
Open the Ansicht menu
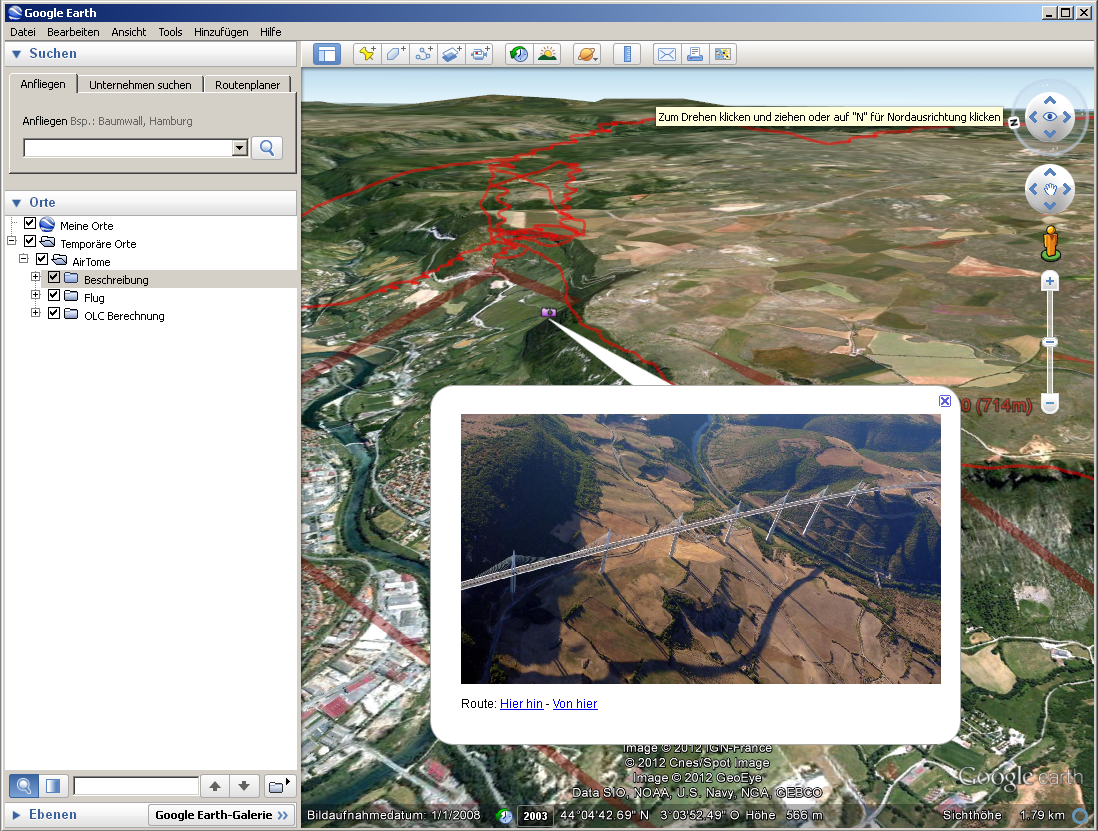click(129, 32)
